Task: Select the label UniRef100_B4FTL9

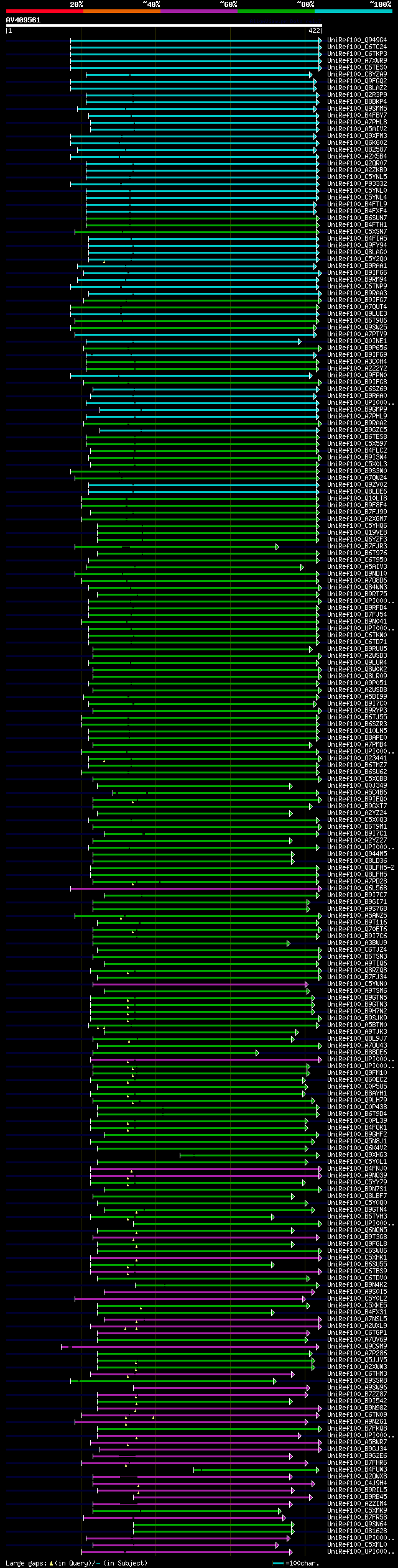Action: (x=357, y=205)
